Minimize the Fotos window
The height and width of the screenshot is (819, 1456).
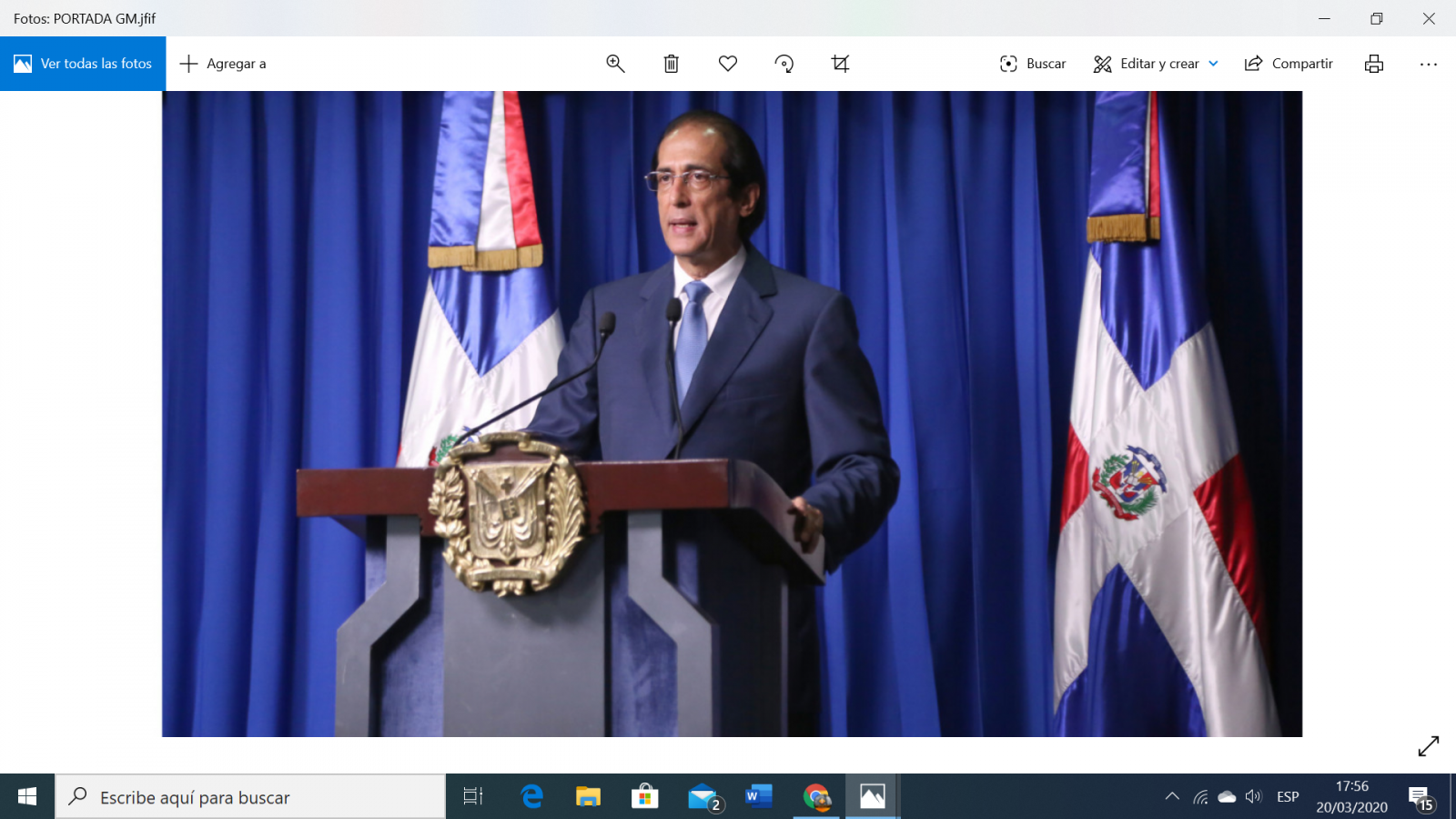click(x=1324, y=18)
